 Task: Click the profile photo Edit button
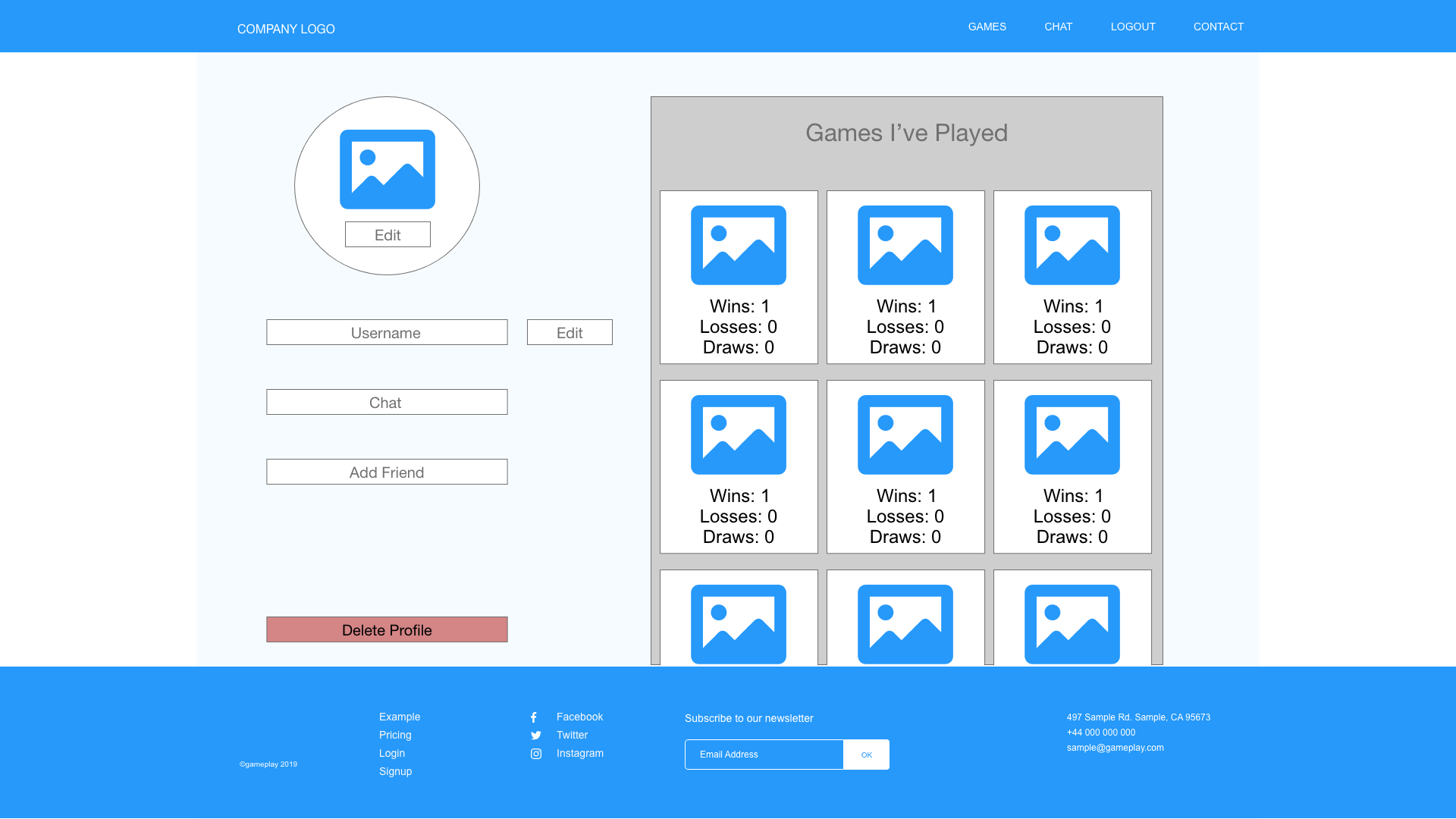click(387, 234)
